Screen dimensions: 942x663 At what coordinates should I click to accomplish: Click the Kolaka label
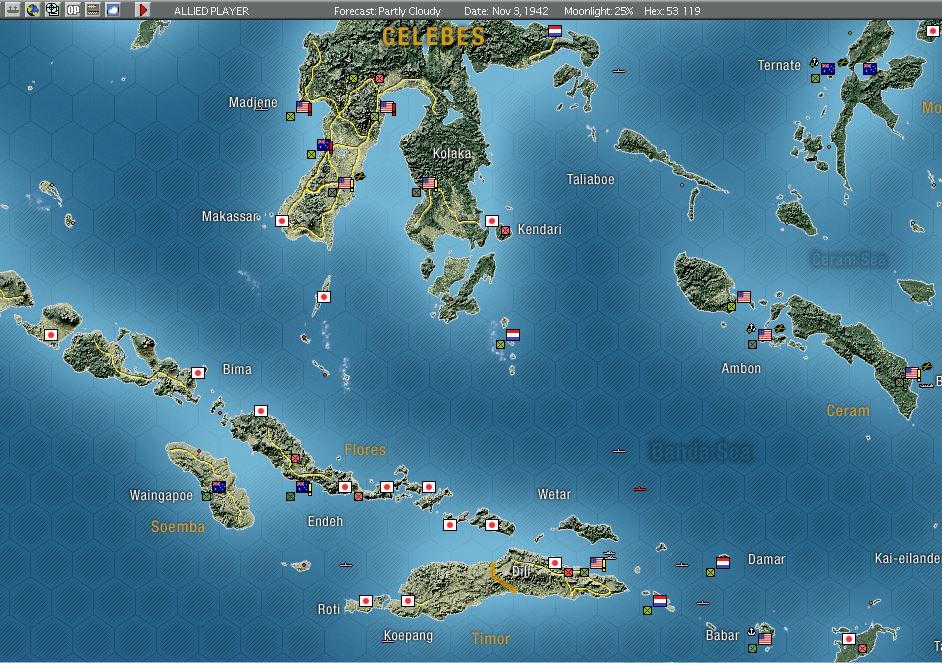pos(452,153)
